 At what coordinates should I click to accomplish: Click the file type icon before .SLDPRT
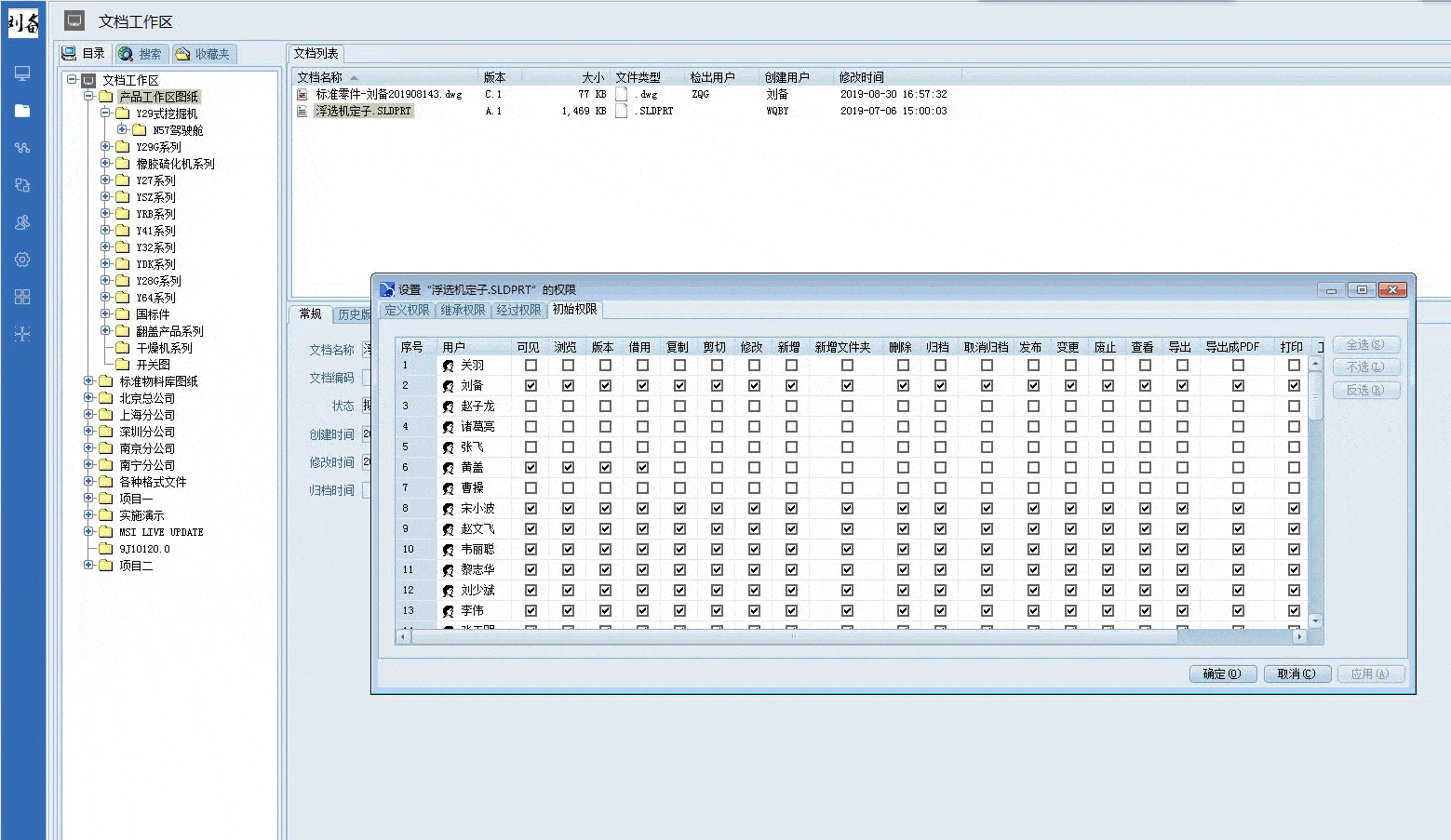622,111
